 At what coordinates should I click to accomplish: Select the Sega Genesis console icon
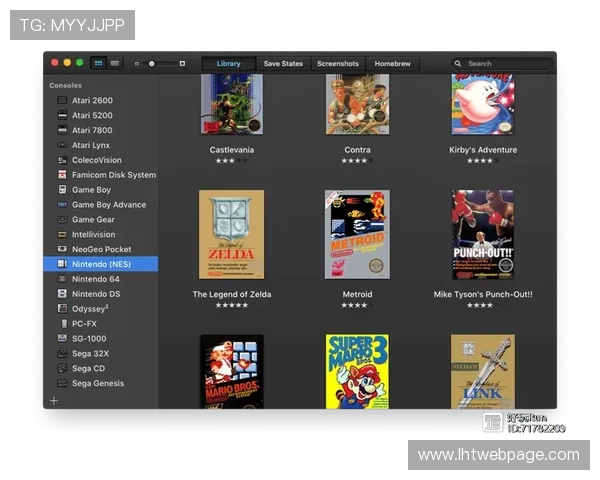(x=62, y=383)
